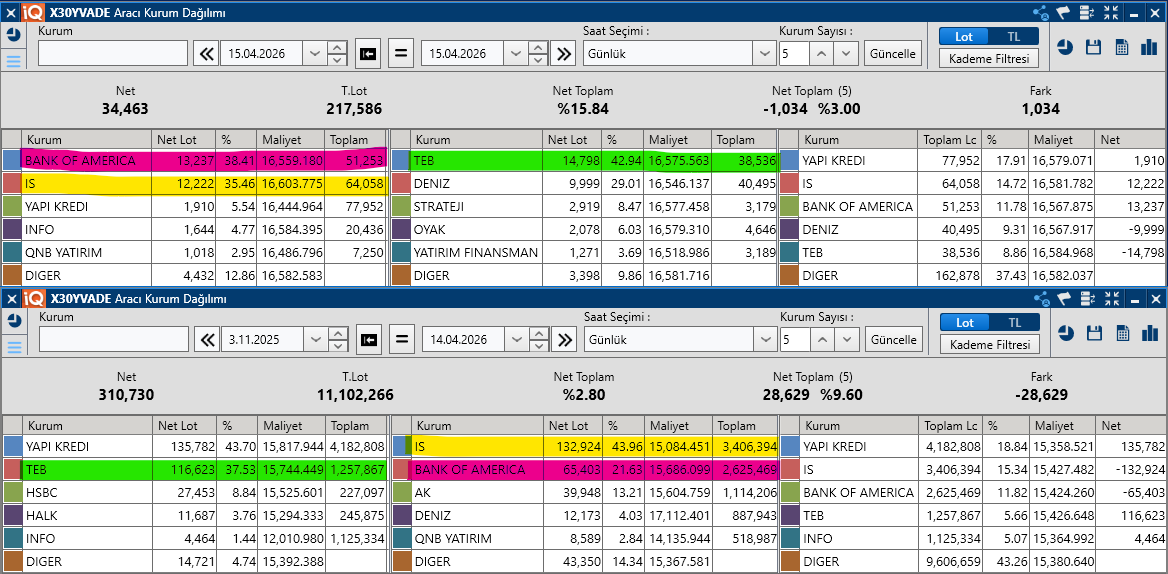Screen dimensions: 1168x574
Task: Open share icon in top window title bar
Action: 1041,13
